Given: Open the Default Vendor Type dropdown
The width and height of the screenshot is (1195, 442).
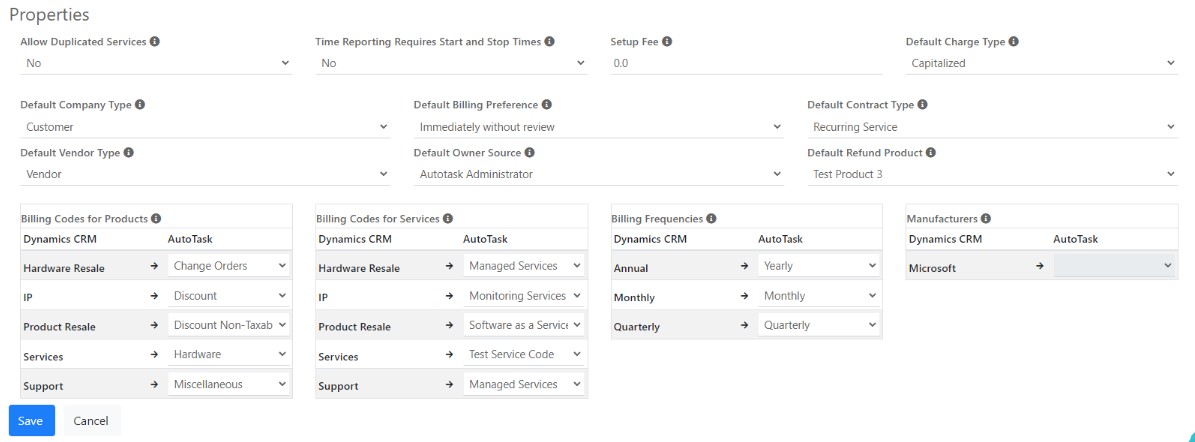Looking at the screenshot, I should click(x=205, y=174).
